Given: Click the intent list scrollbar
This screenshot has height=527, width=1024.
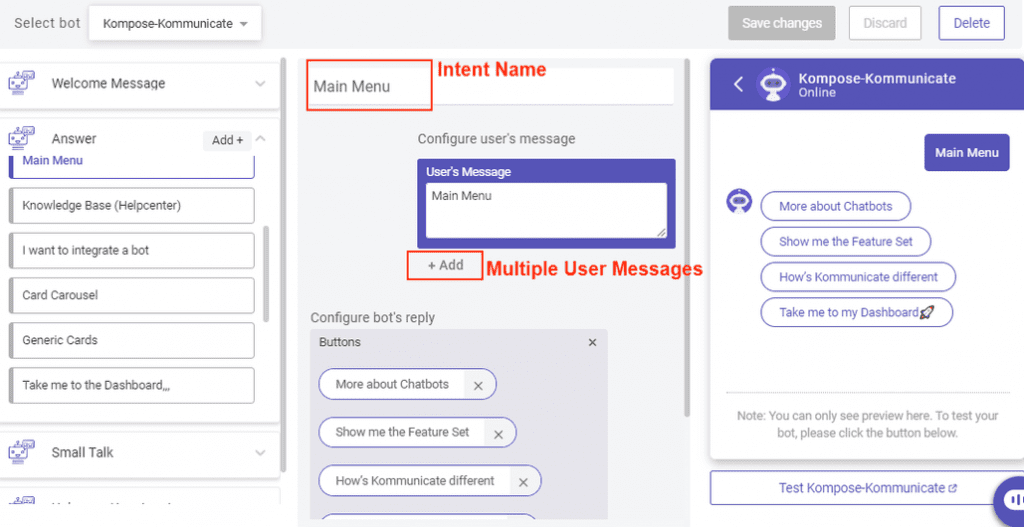Looking at the screenshot, I should [x=266, y=274].
